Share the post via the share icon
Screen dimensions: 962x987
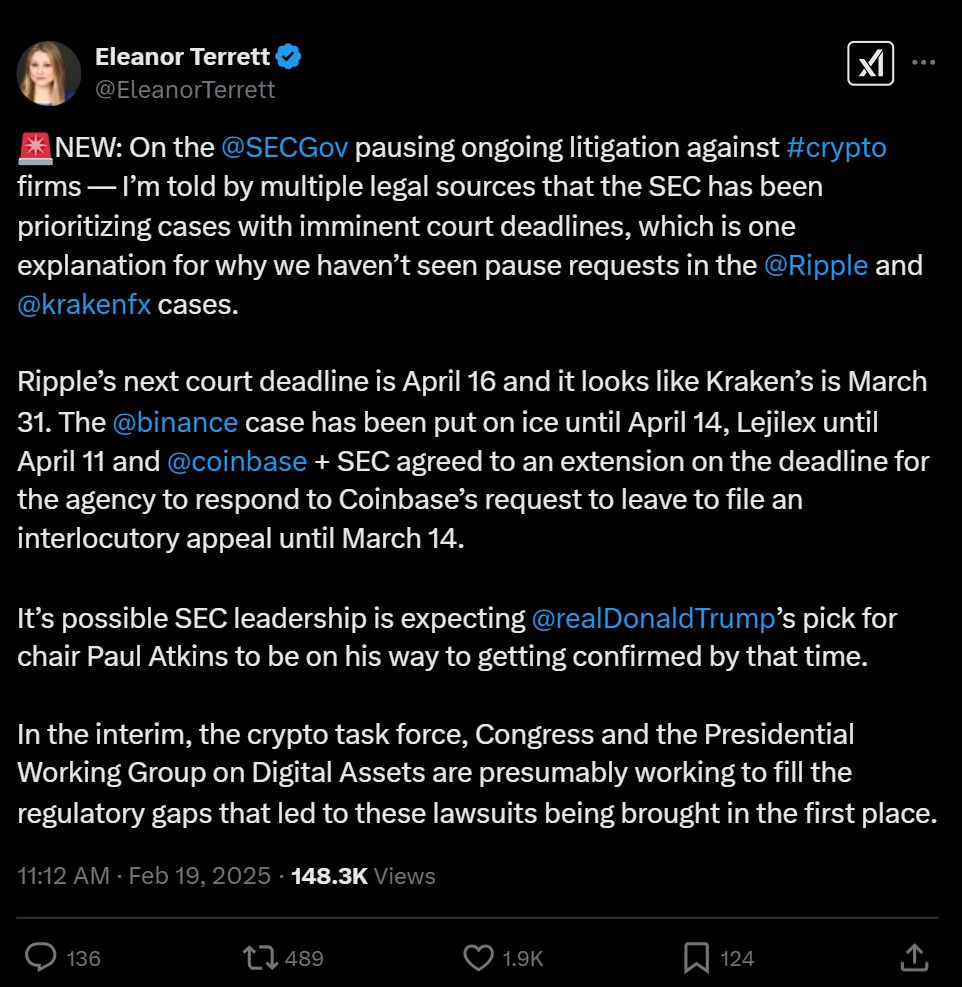tap(914, 957)
